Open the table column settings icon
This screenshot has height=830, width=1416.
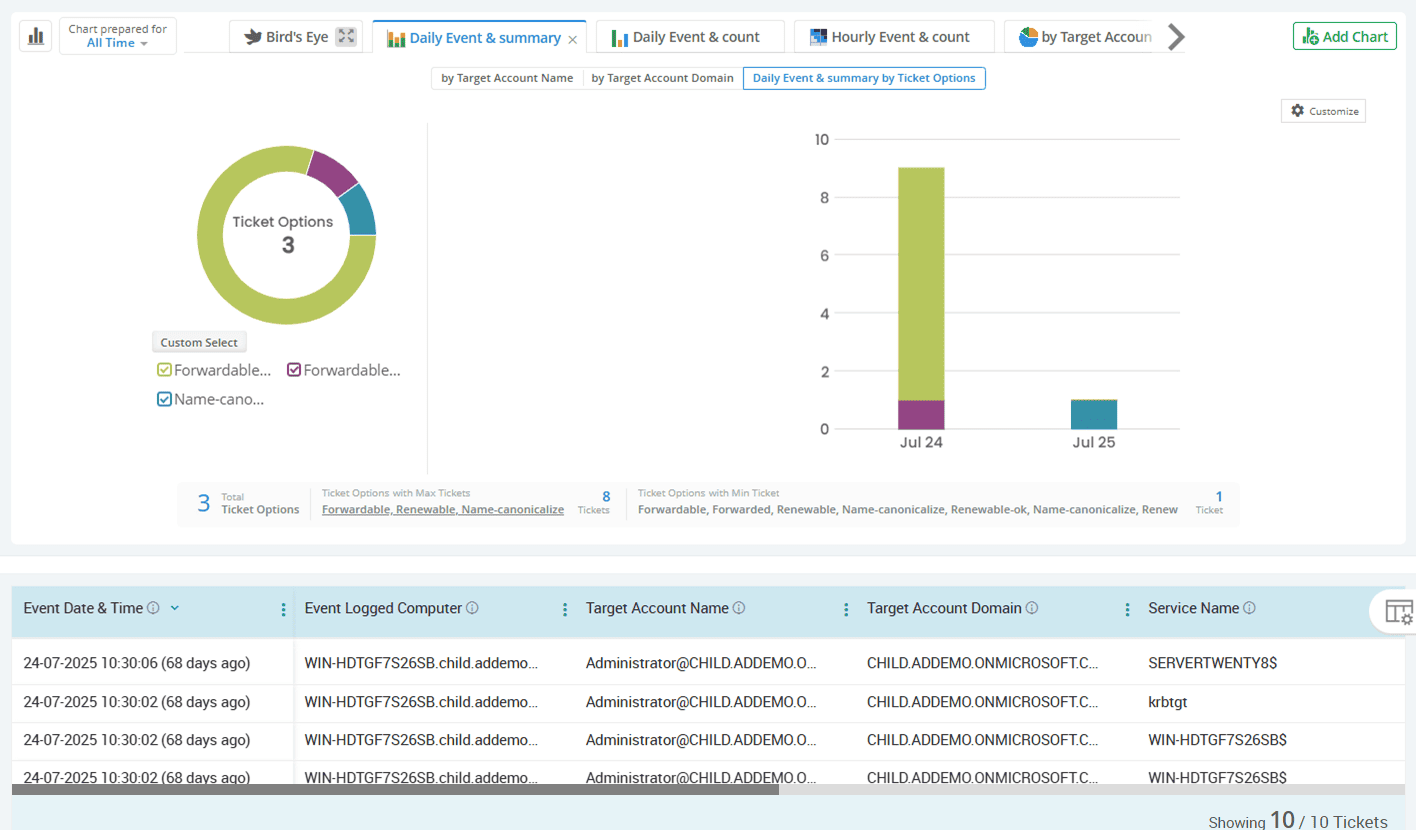click(1399, 610)
